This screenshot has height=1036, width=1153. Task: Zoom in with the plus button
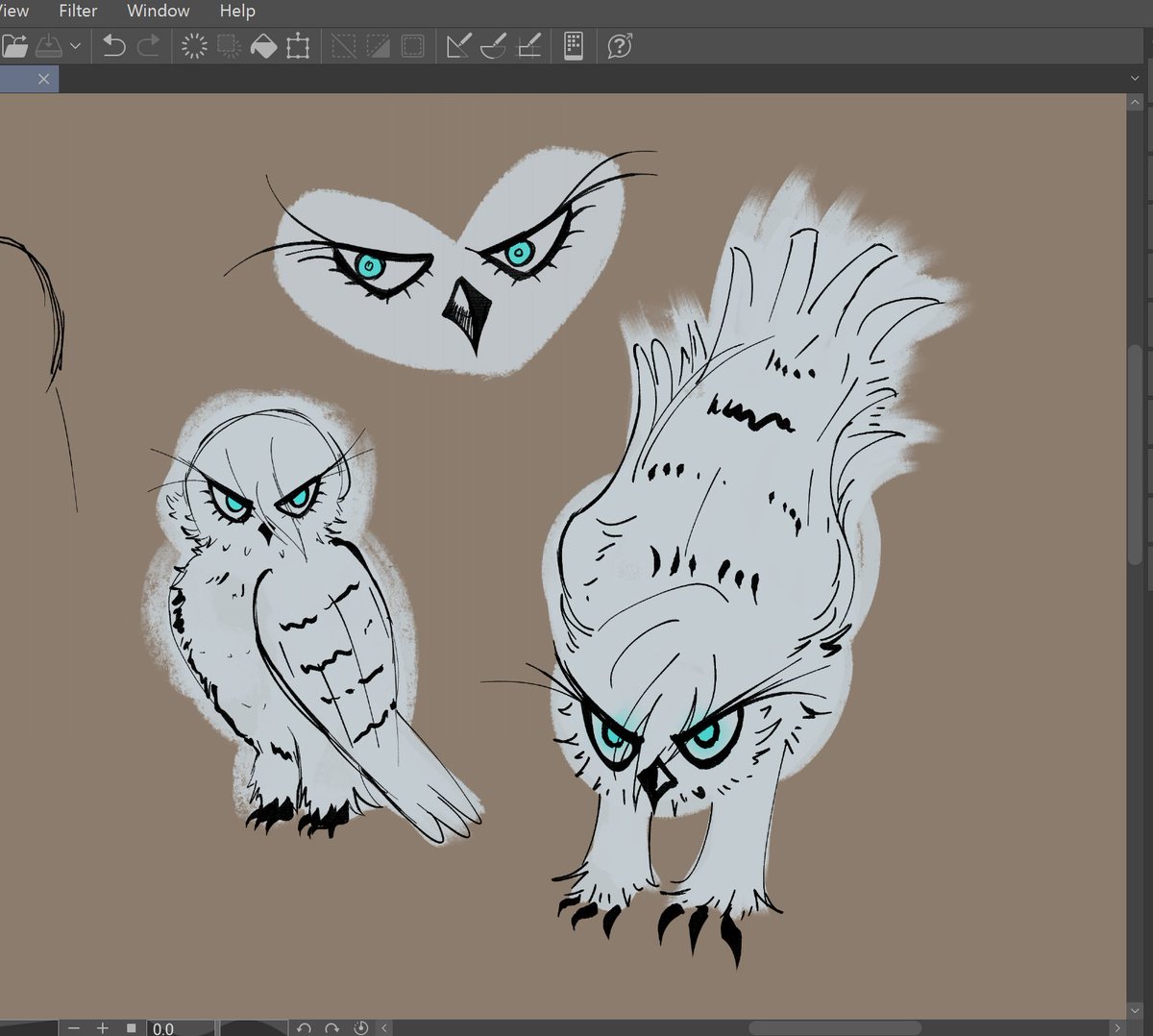point(102,1028)
